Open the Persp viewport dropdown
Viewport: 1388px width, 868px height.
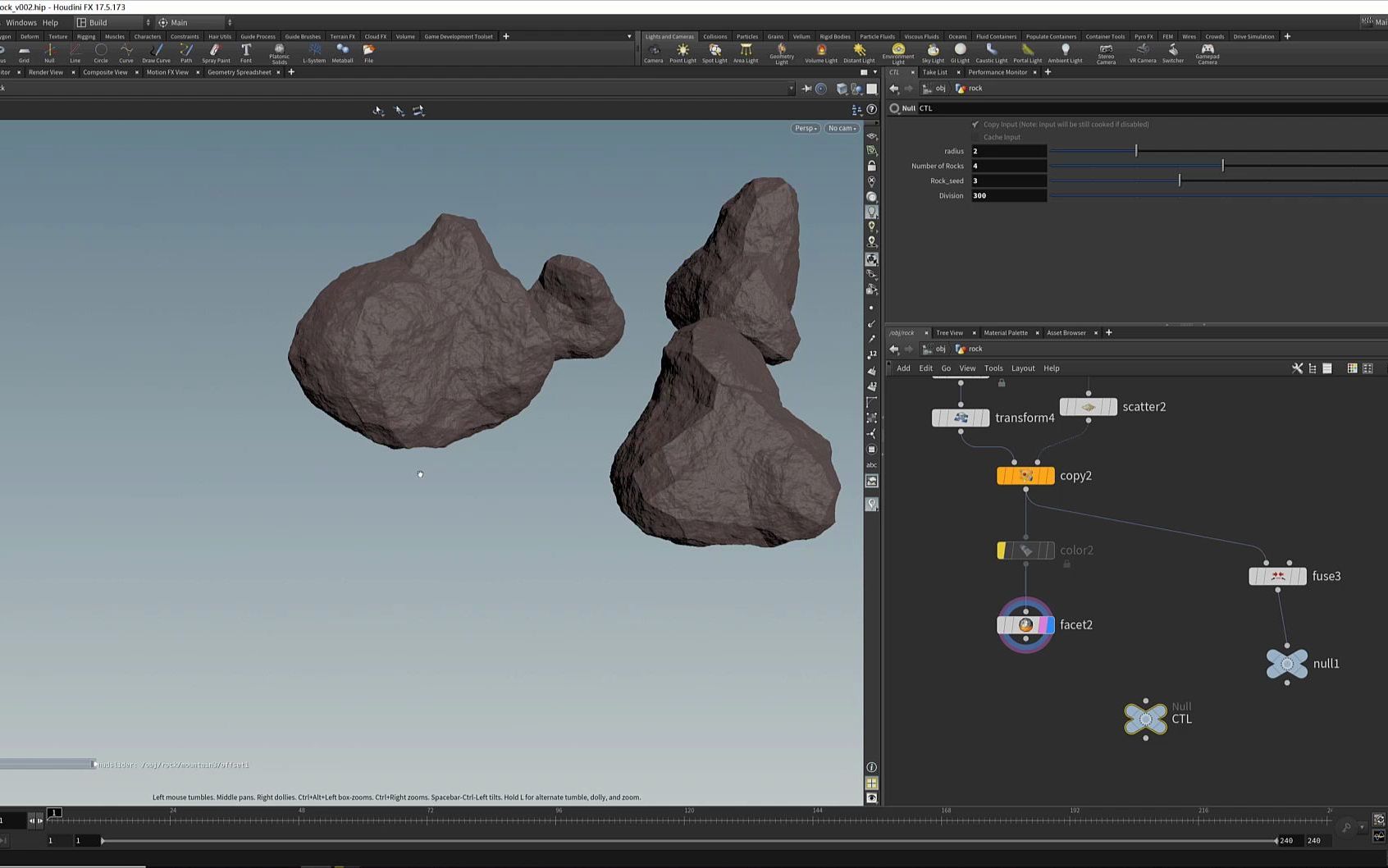(805, 128)
